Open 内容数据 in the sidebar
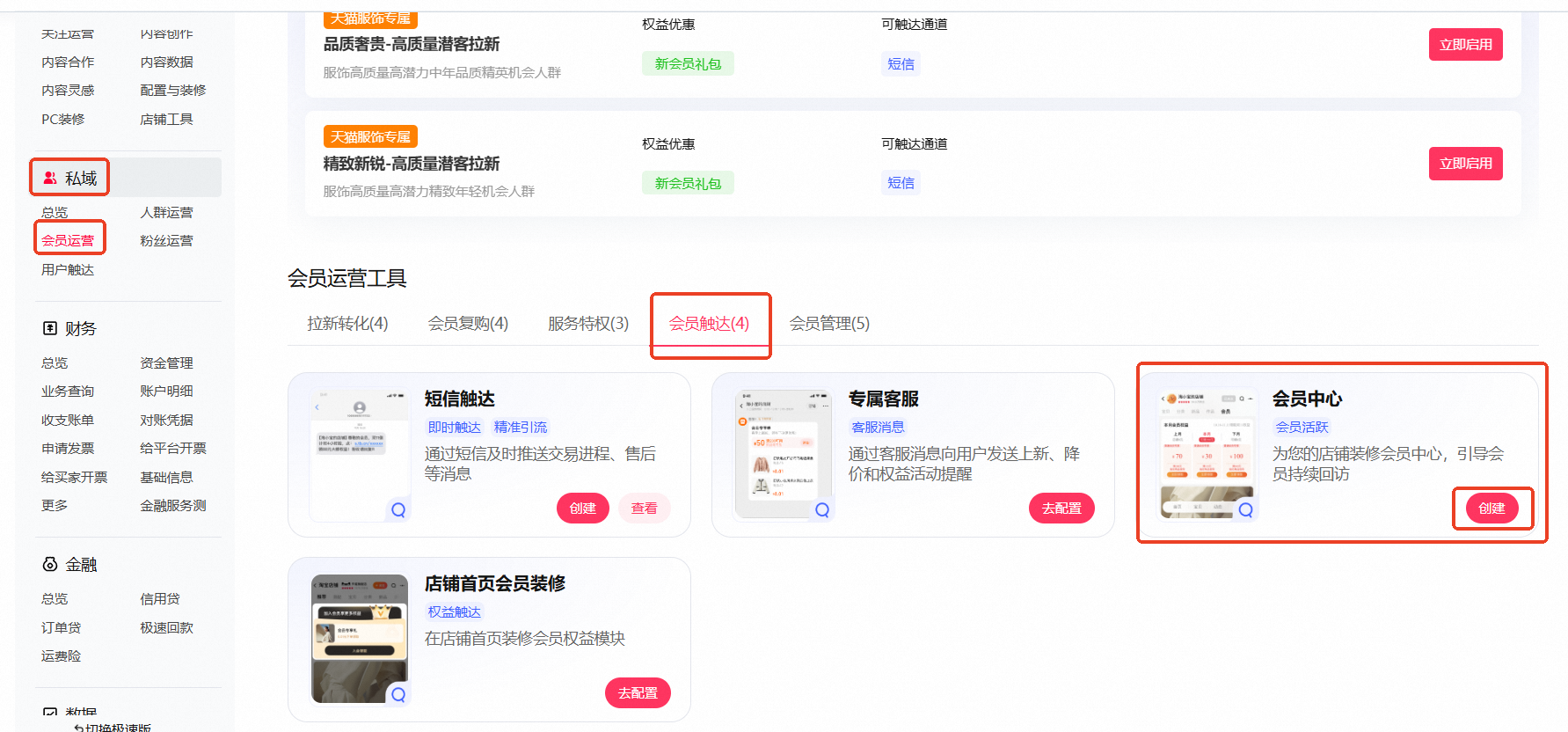The width and height of the screenshot is (1568, 732). 166,62
